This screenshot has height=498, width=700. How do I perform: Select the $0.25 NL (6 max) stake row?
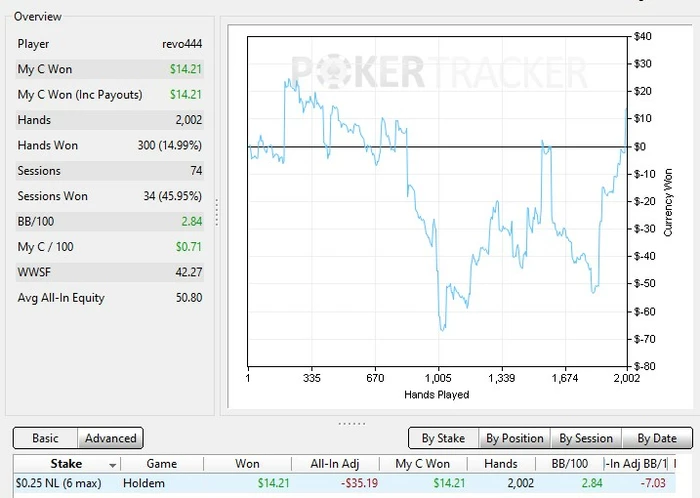(344, 483)
